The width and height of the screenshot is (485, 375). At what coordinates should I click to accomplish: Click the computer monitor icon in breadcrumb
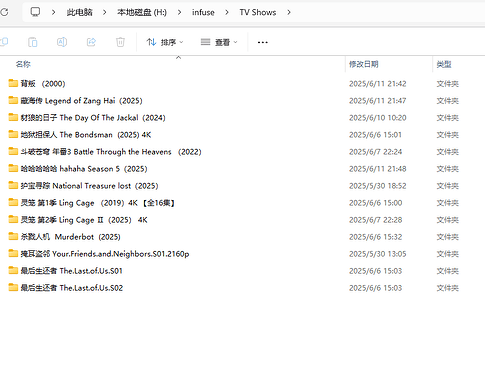35,12
